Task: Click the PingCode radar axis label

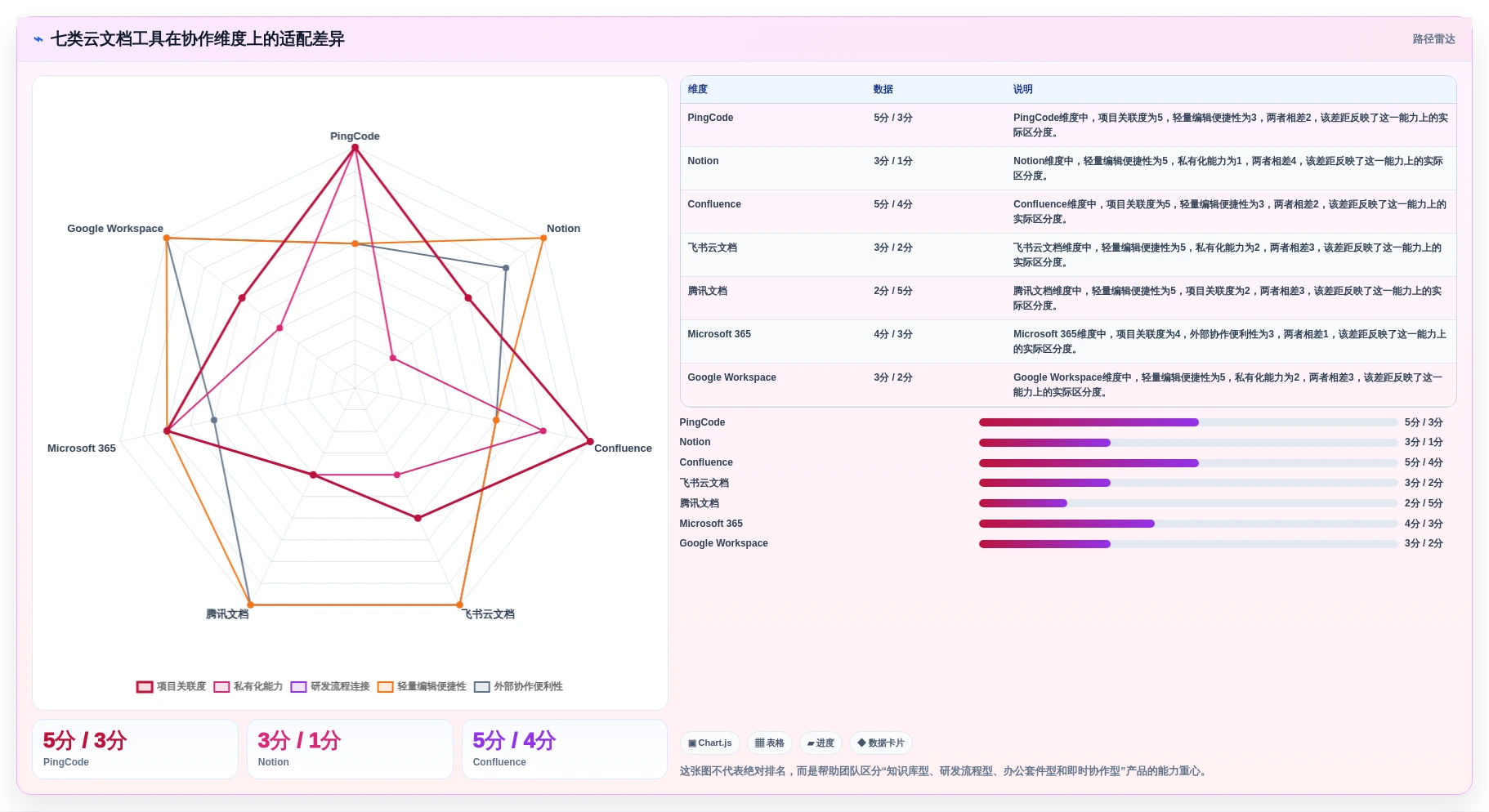Action: click(355, 136)
